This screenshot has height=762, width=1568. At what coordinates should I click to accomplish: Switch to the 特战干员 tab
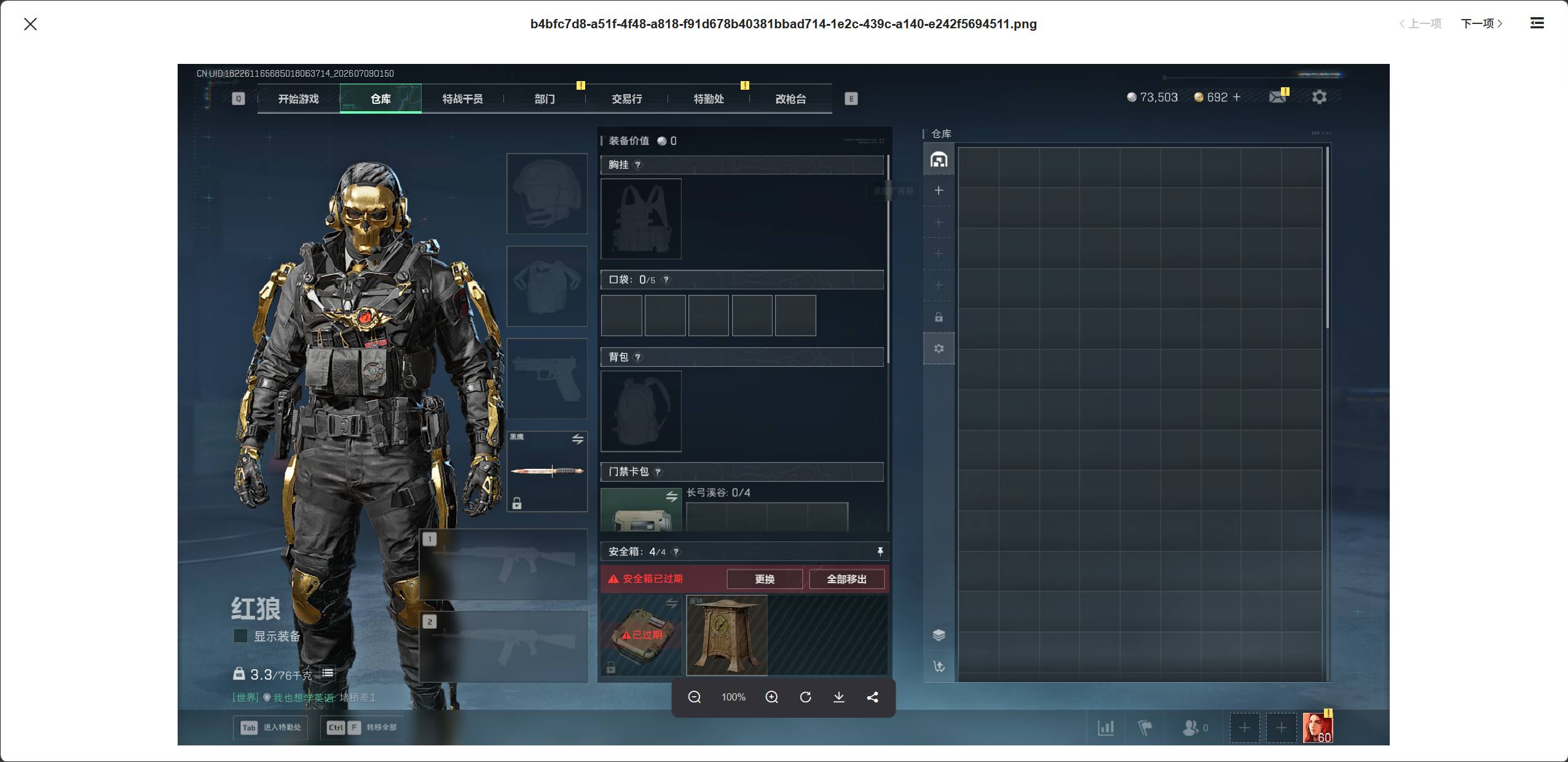click(x=462, y=99)
